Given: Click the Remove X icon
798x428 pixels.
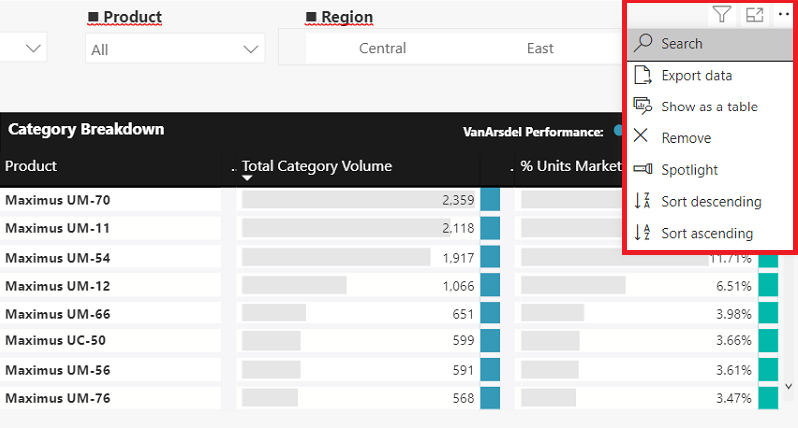Looking at the screenshot, I should 642,137.
